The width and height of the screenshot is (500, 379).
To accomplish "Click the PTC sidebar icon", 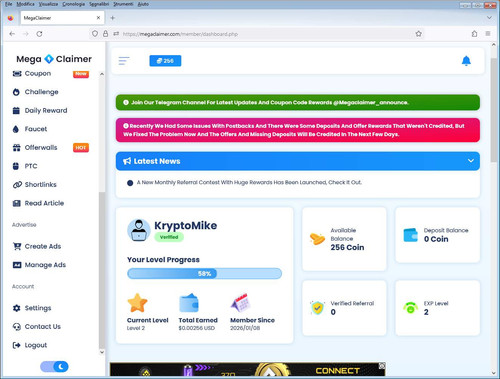I will (16, 166).
